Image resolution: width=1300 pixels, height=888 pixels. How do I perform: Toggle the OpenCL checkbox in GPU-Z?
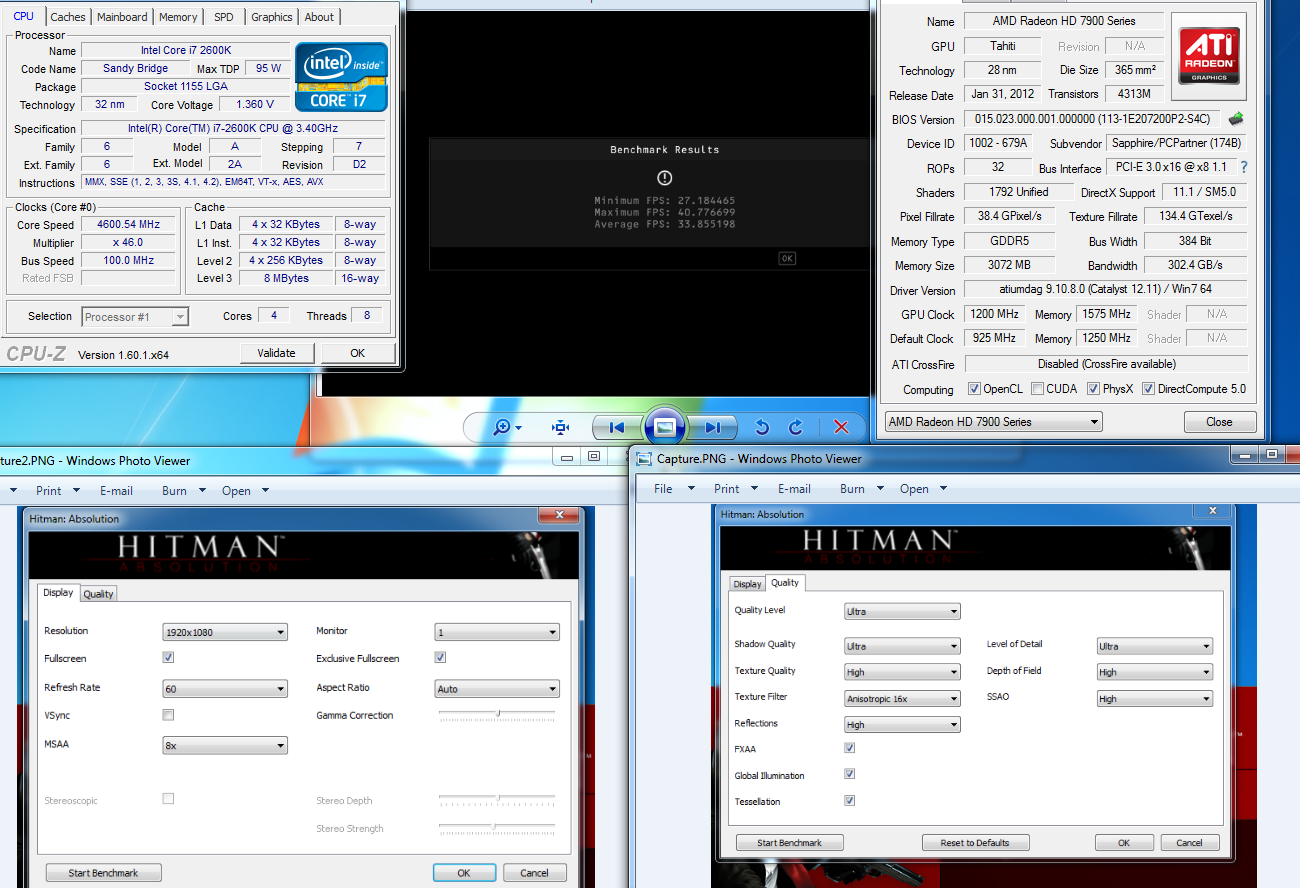point(975,389)
